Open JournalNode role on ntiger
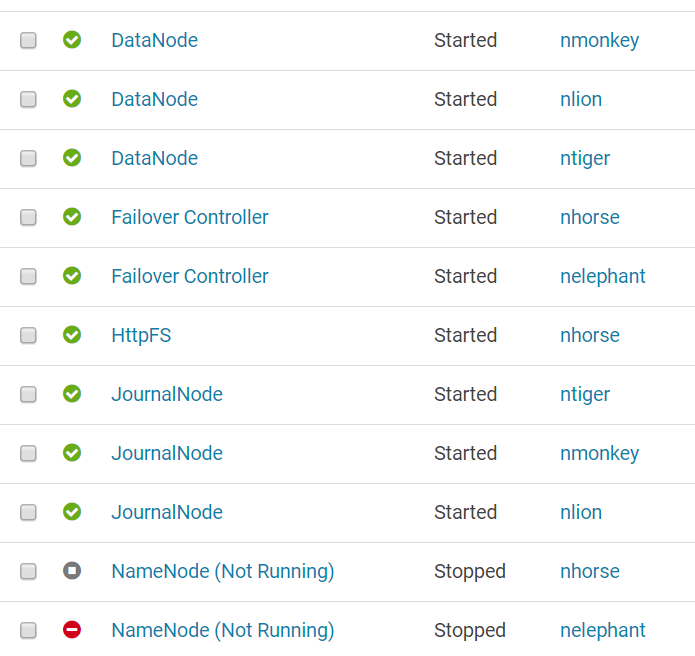This screenshot has width=695, height=656. (166, 394)
